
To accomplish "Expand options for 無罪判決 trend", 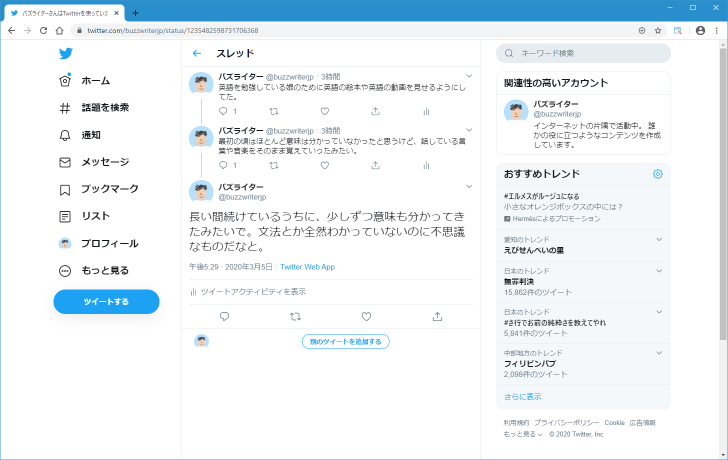I will click(659, 271).
